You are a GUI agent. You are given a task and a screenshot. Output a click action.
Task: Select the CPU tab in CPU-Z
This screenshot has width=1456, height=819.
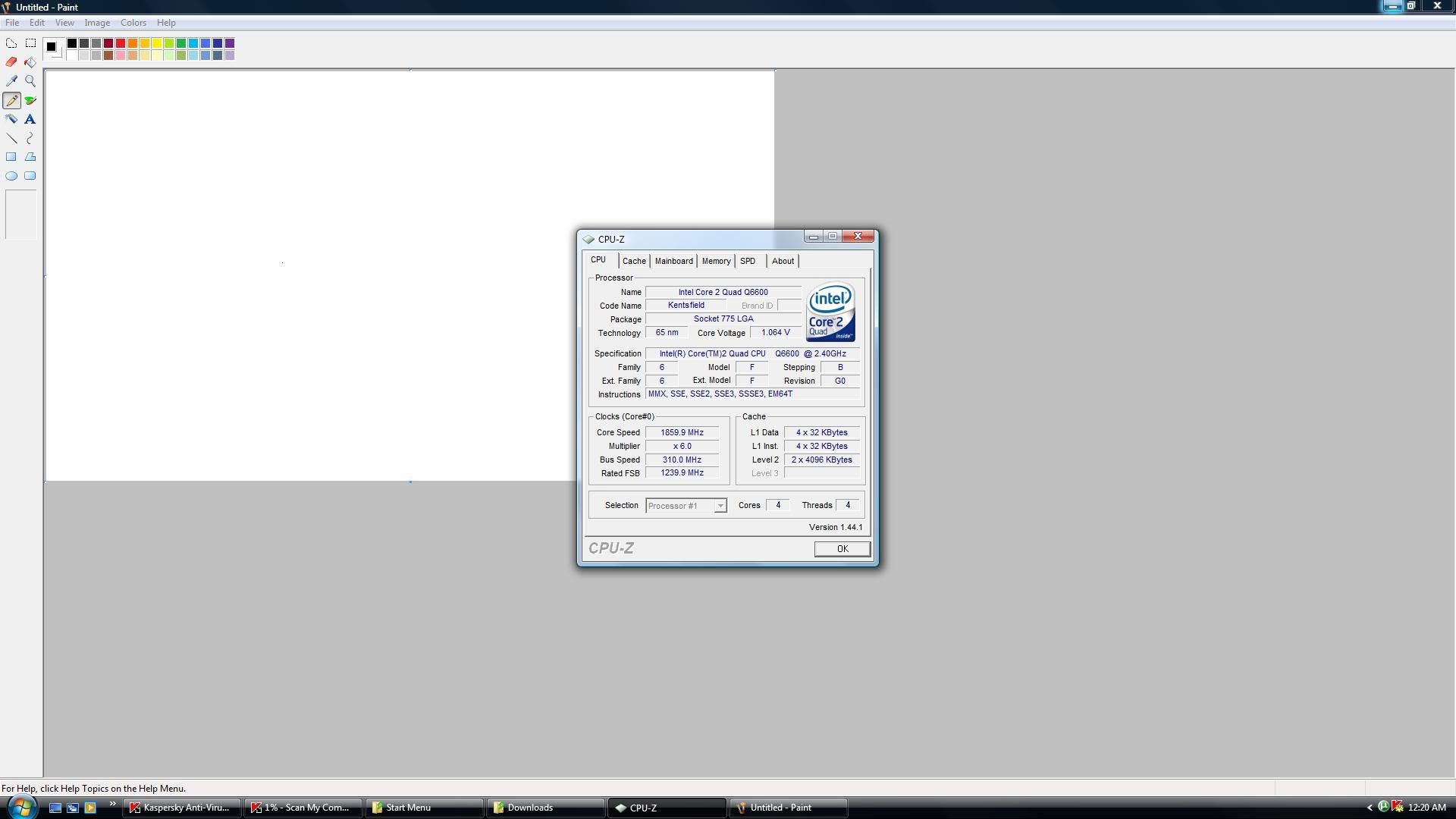[x=599, y=259]
